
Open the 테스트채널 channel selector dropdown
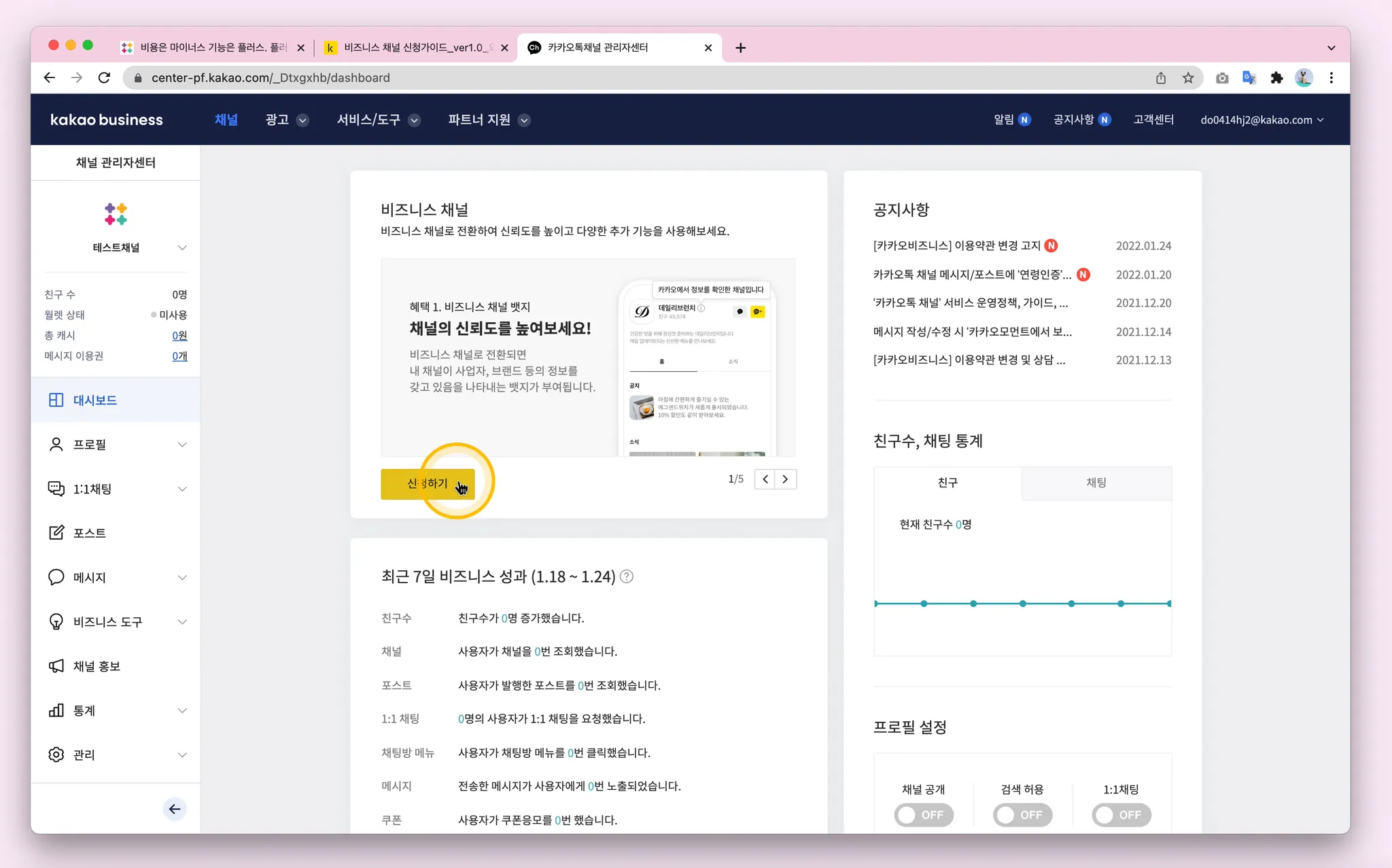click(x=181, y=247)
